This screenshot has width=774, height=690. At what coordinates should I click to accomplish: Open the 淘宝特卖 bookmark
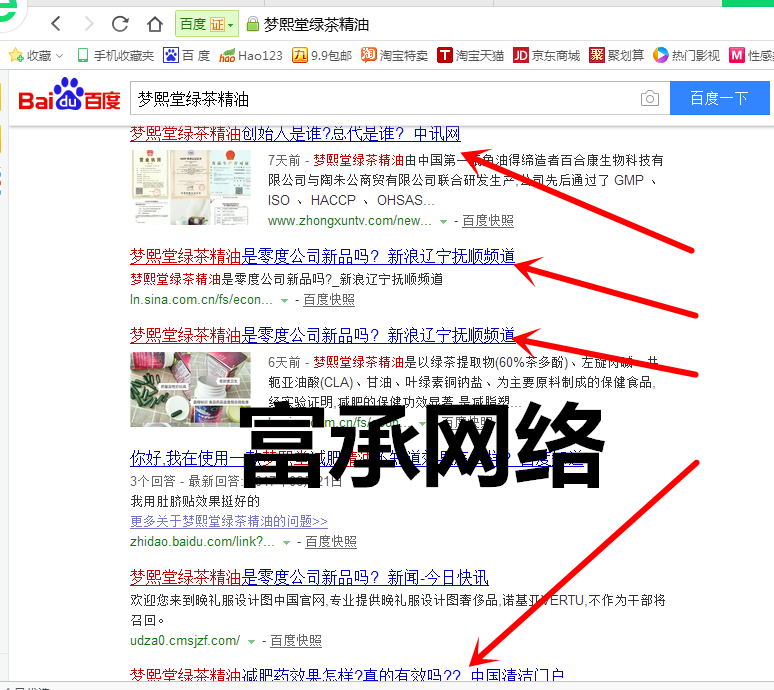(394, 55)
